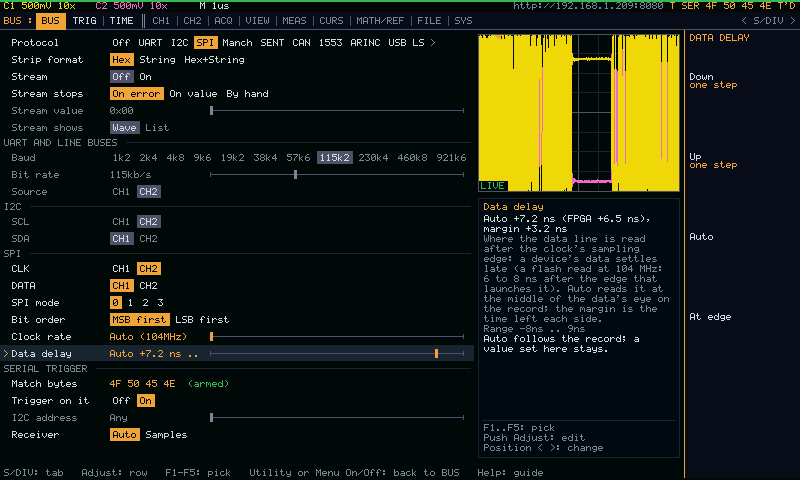This screenshot has height=480, width=800.
Task: Go to next S/DIV tab with > arrow
Action: coord(792,21)
